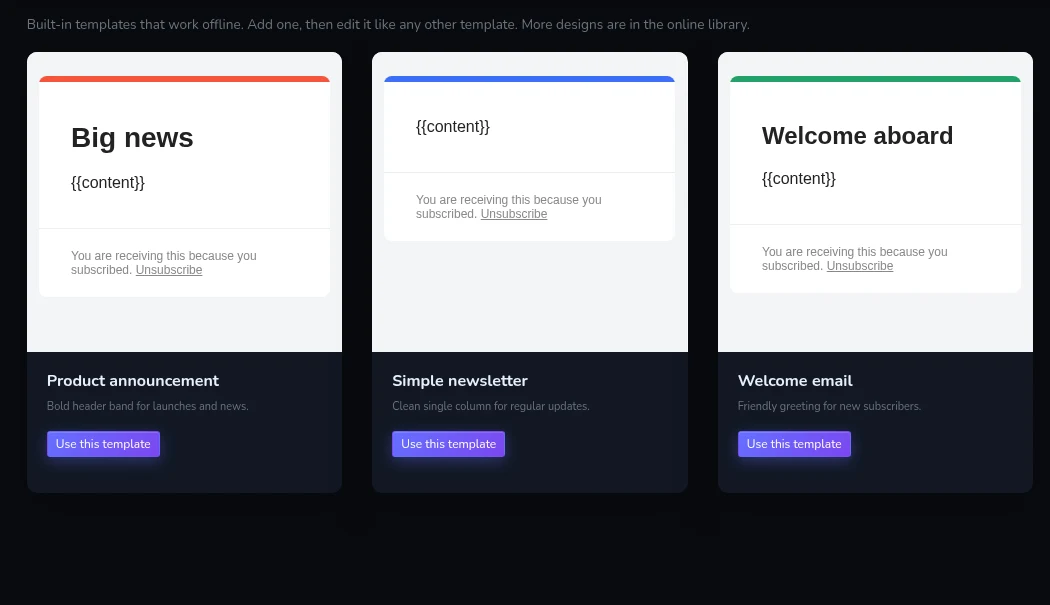Viewport: 1050px width, 605px height.
Task: Click the 'Built-in templates that work offline' description
Action: click(388, 25)
